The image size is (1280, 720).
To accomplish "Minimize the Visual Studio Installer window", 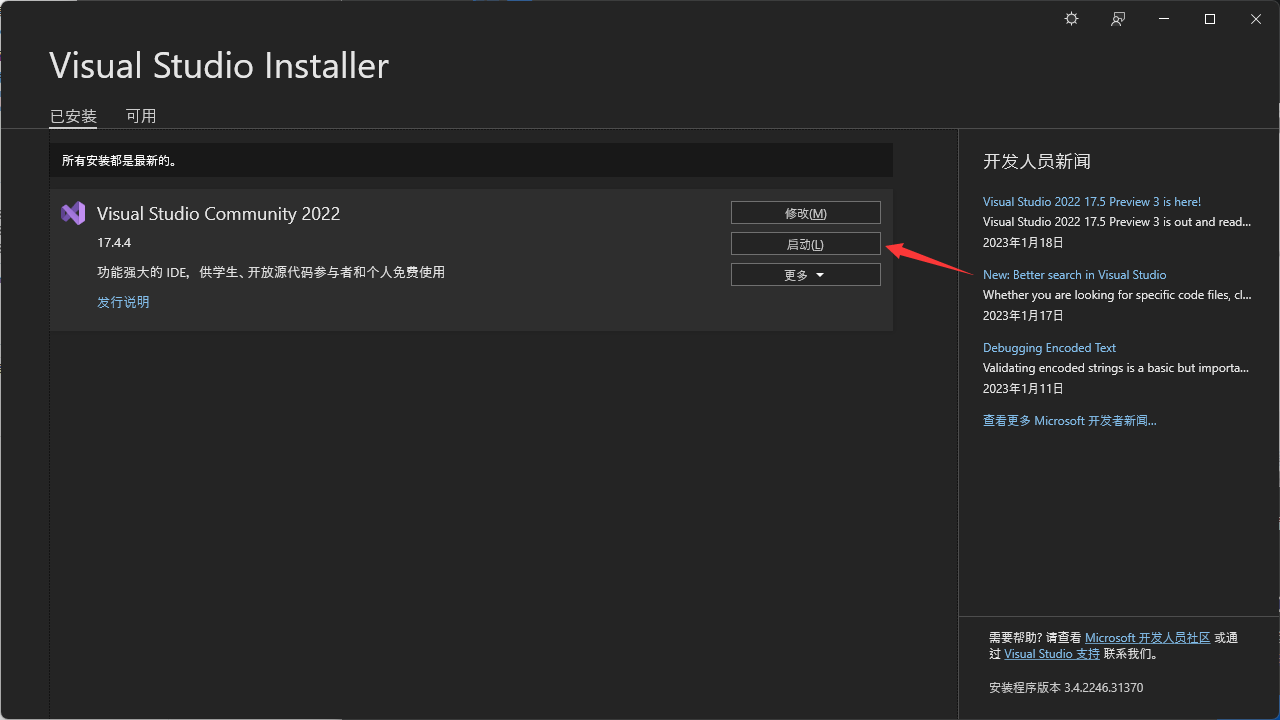I will click(1164, 19).
